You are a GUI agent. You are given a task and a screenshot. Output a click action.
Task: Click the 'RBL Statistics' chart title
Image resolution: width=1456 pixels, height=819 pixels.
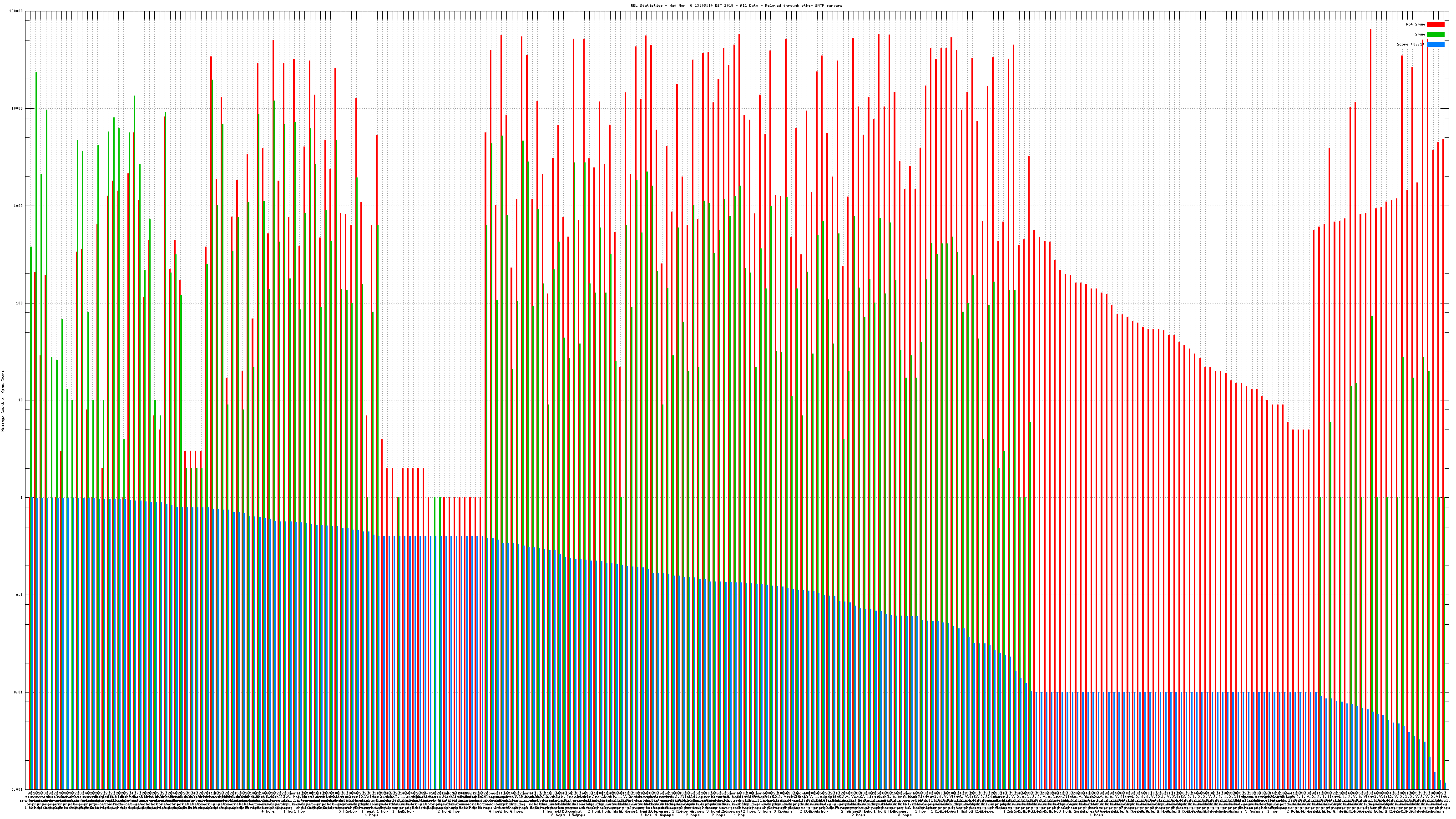pyautogui.click(x=736, y=5)
